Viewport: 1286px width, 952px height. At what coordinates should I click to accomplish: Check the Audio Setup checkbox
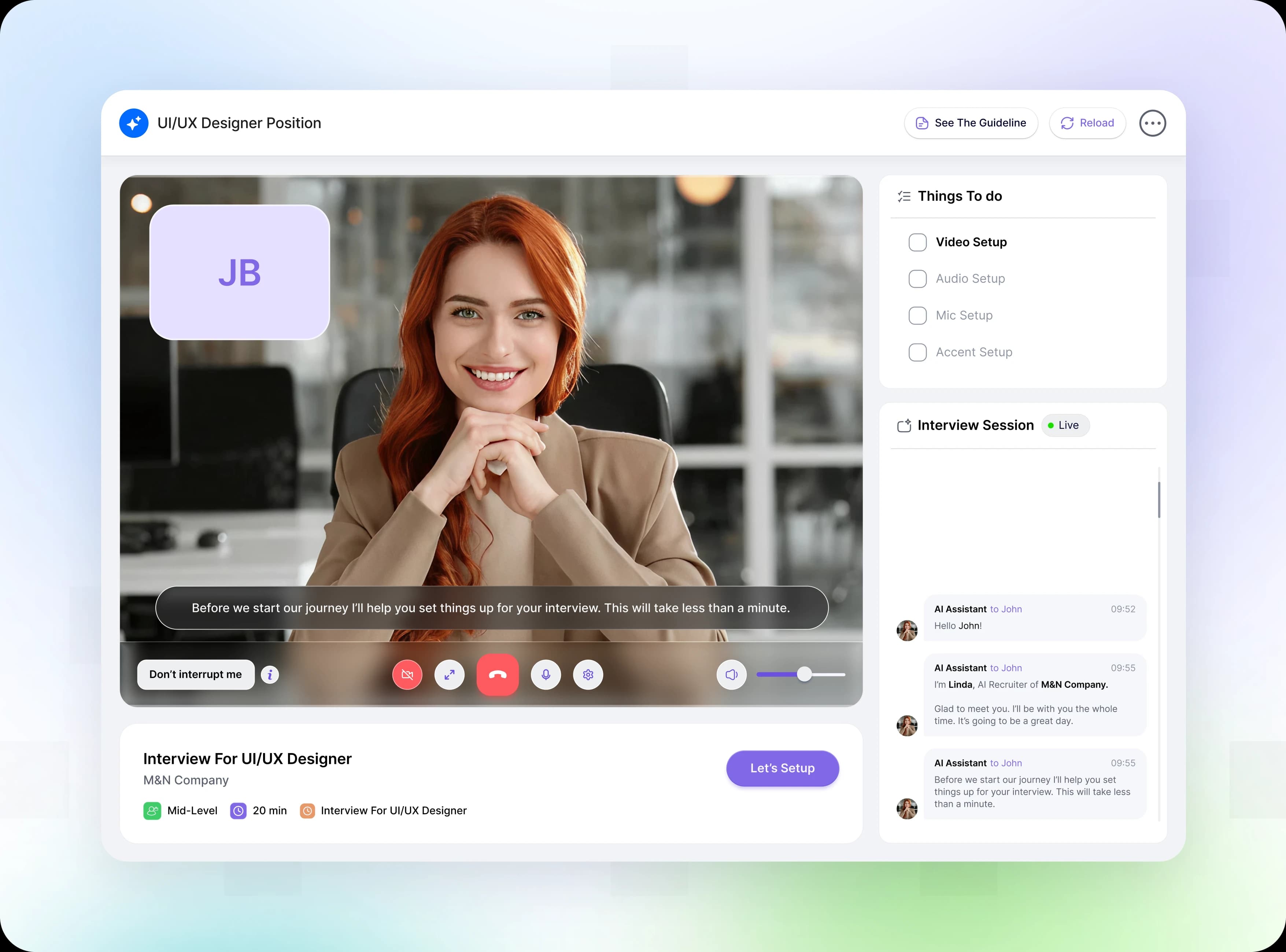(x=917, y=279)
